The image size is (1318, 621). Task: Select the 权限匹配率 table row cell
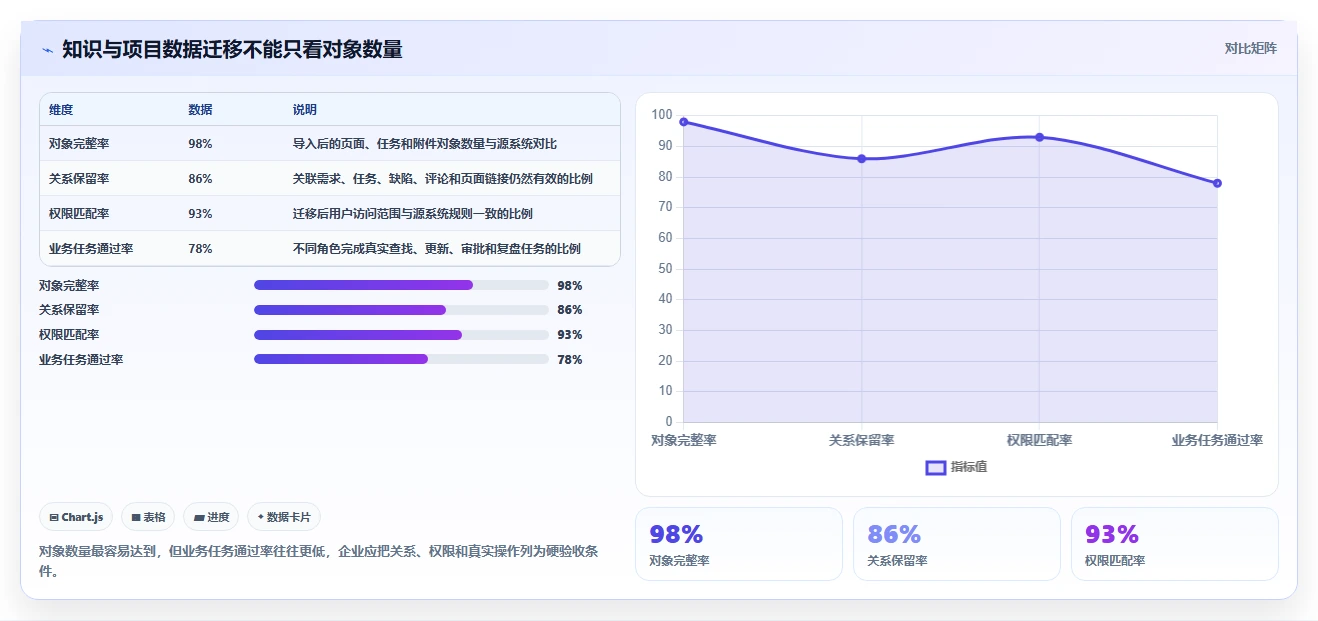point(79,214)
